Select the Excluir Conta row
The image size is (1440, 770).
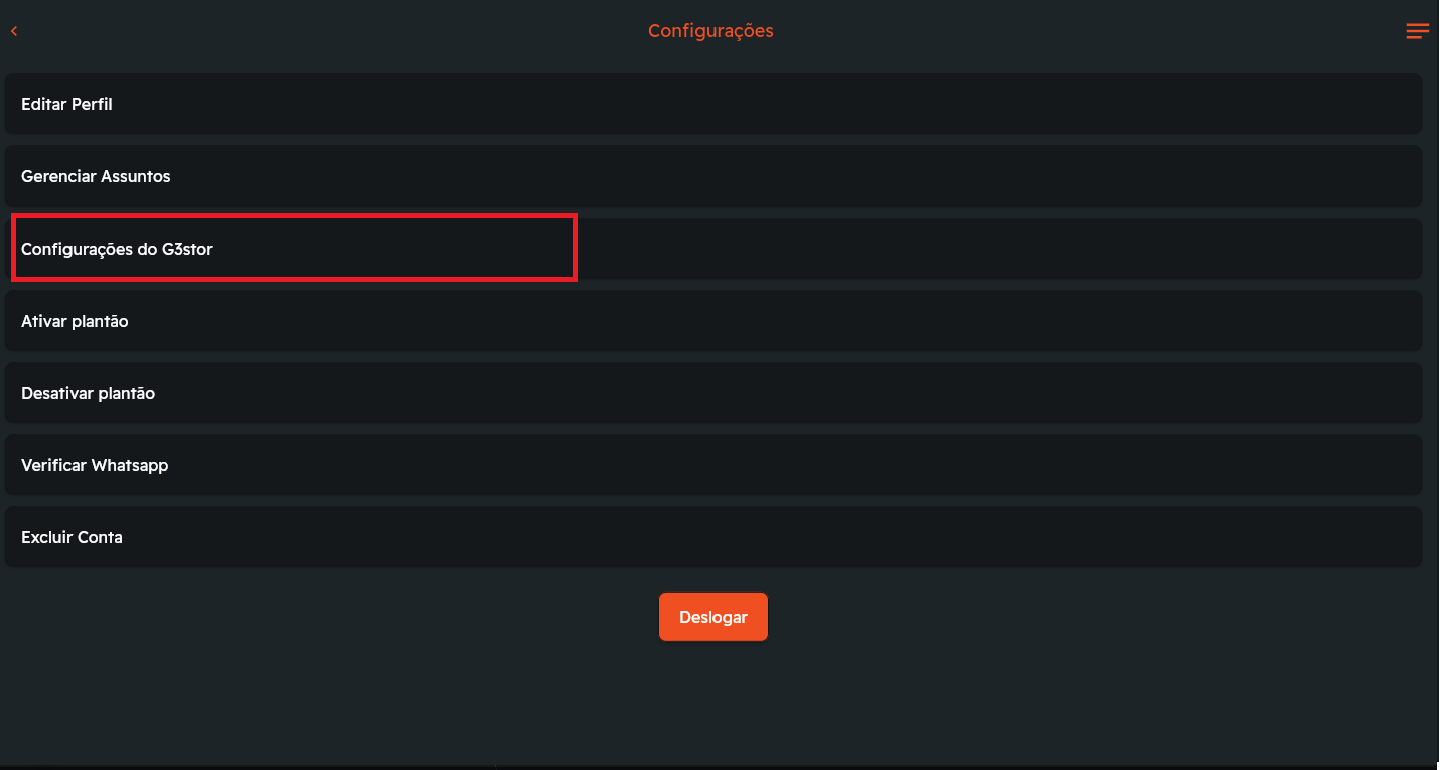click(712, 537)
